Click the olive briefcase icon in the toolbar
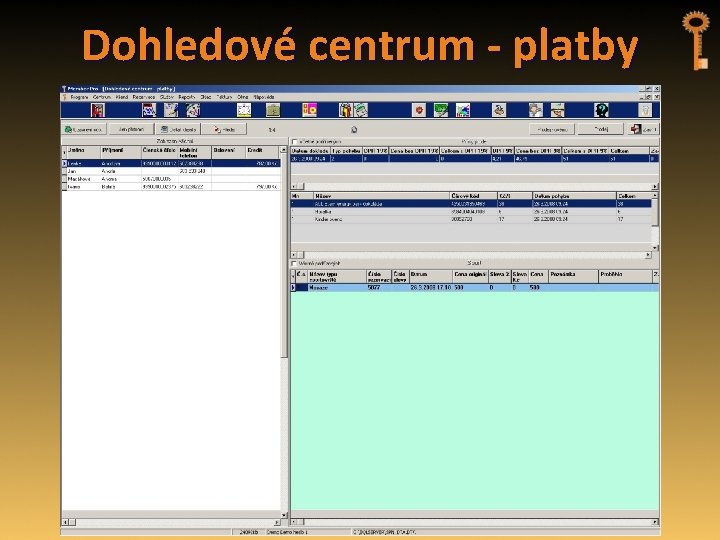 (273, 110)
